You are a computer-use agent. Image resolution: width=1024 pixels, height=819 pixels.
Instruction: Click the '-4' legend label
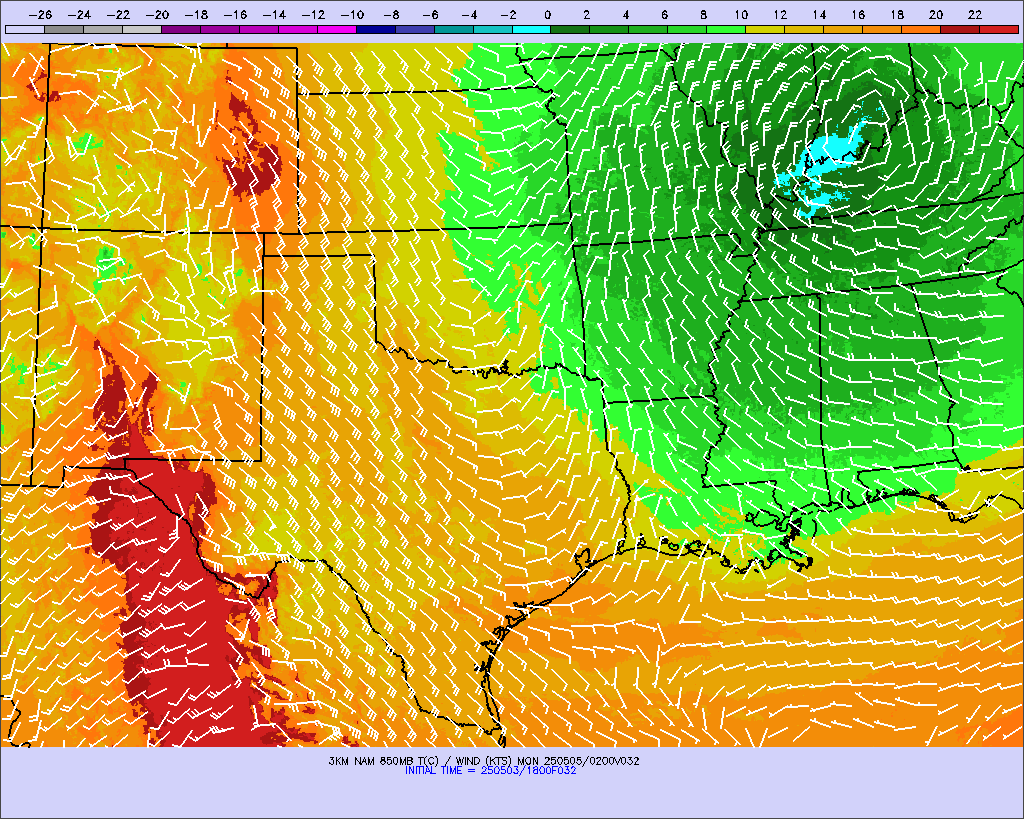point(468,15)
